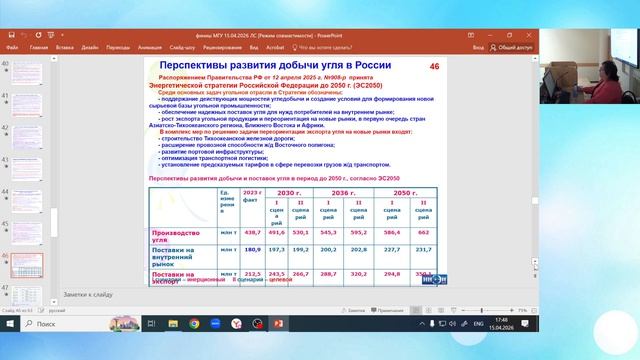Click the Undo arrow in quick access toolbar
This screenshot has width=640, height=360.
(x=24, y=35)
